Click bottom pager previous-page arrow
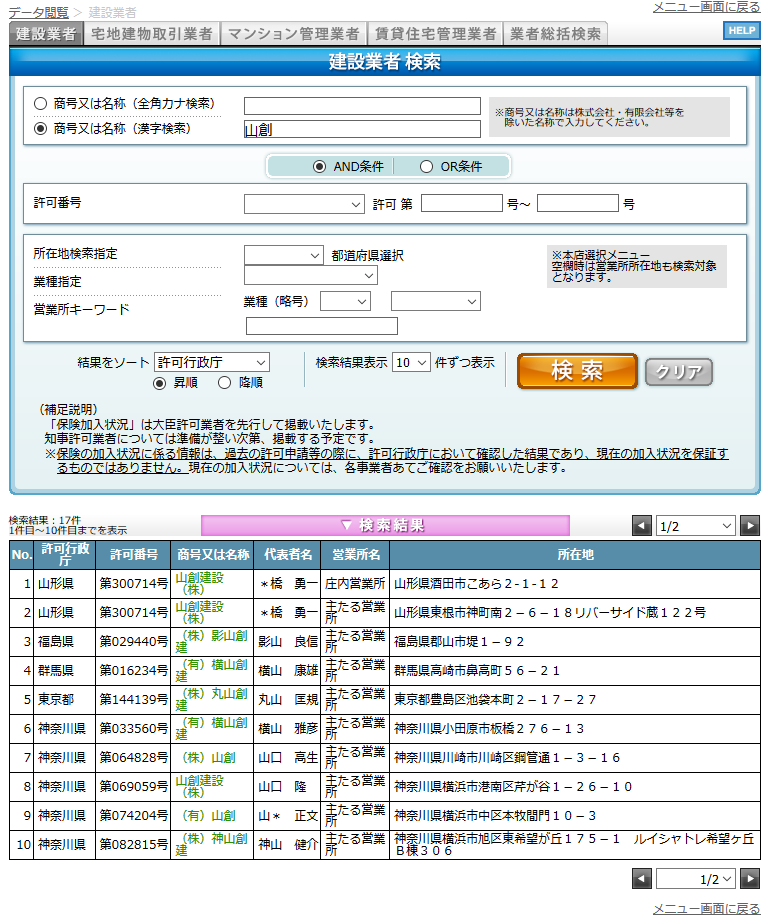Viewport: 780px width, 923px height. 642,879
